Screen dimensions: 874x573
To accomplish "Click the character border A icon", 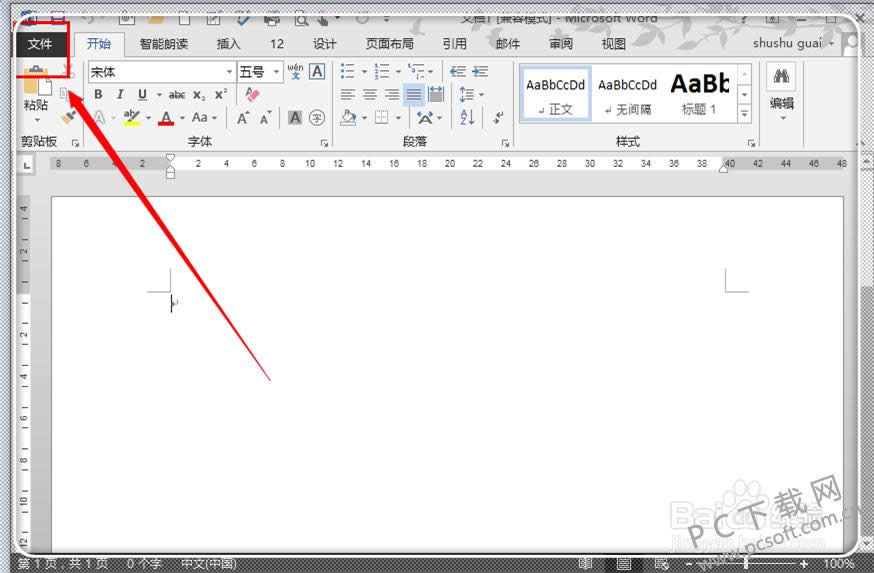I will click(x=317, y=71).
